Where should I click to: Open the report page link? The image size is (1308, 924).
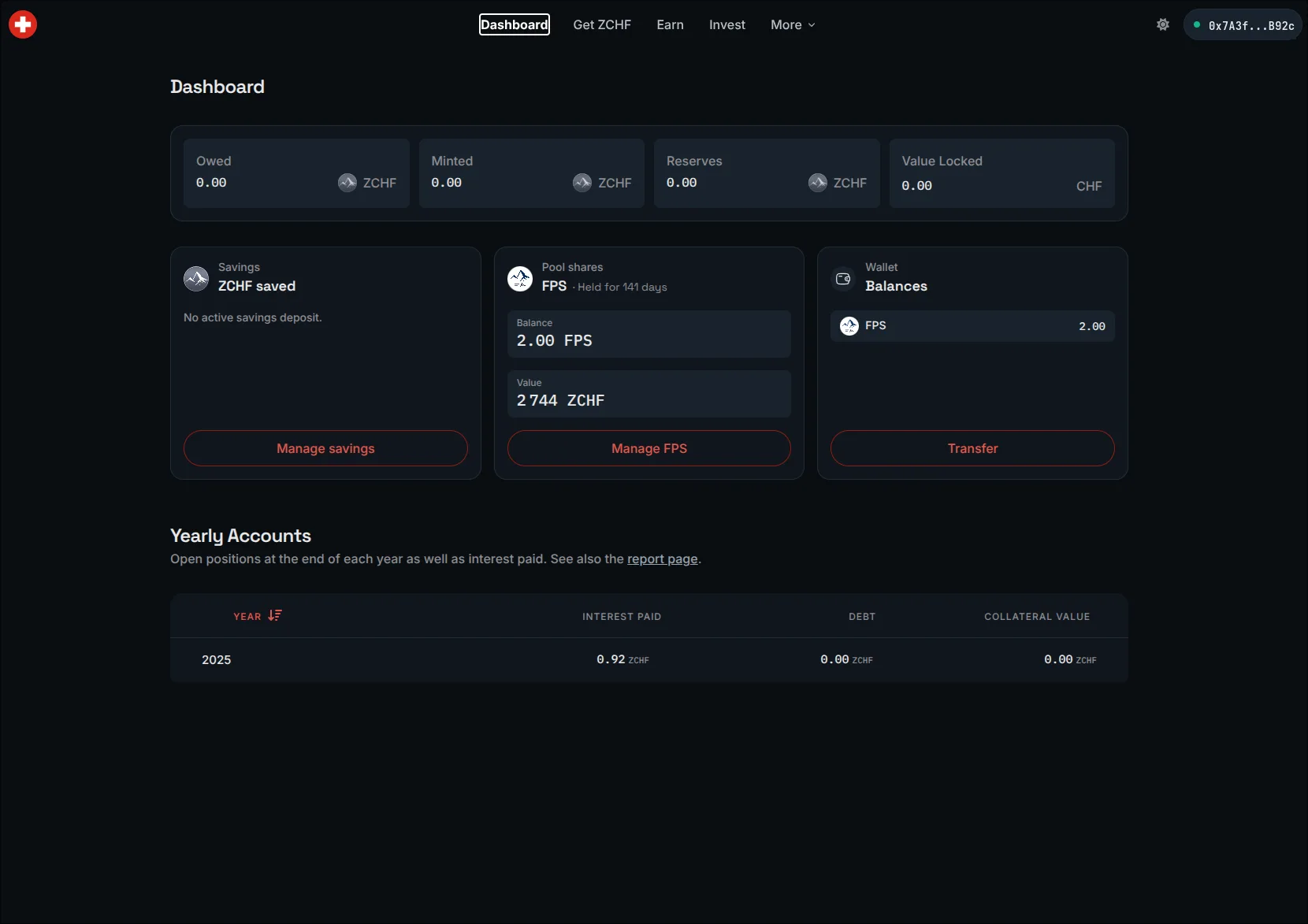pos(663,558)
